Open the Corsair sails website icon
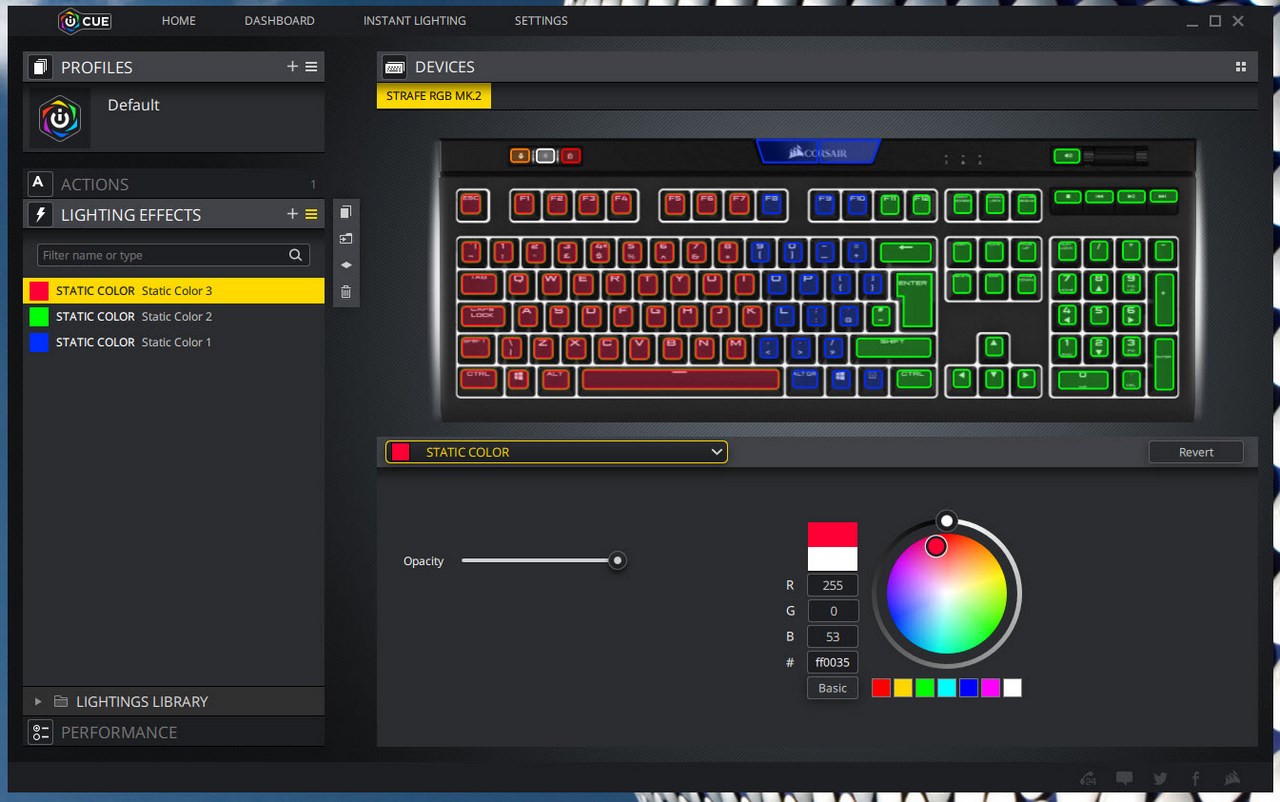The image size is (1280, 802). tap(1232, 778)
